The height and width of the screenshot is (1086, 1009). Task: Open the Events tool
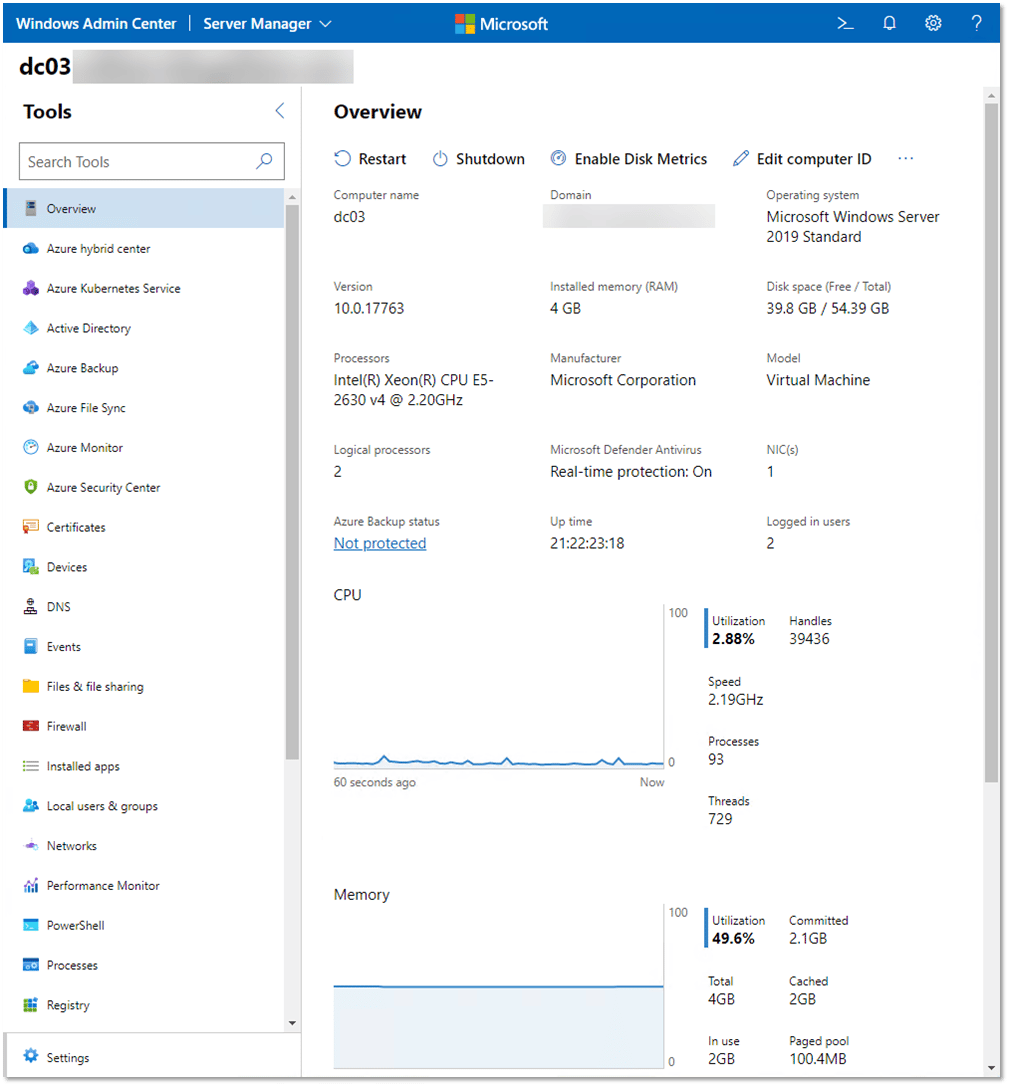(144, 646)
